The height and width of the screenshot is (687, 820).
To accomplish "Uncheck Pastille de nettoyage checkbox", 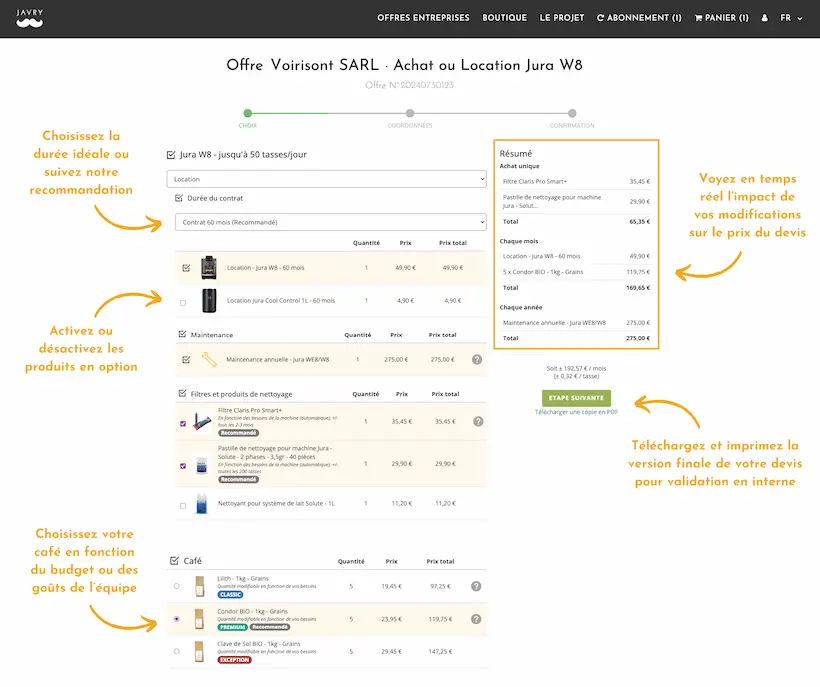I will 183,466.
